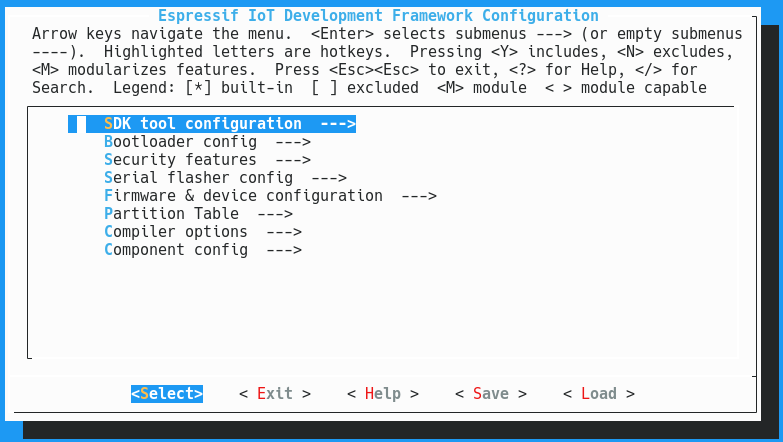Open the Serial flasher config submenu
Screen dimensions: 783x442
(225, 178)
